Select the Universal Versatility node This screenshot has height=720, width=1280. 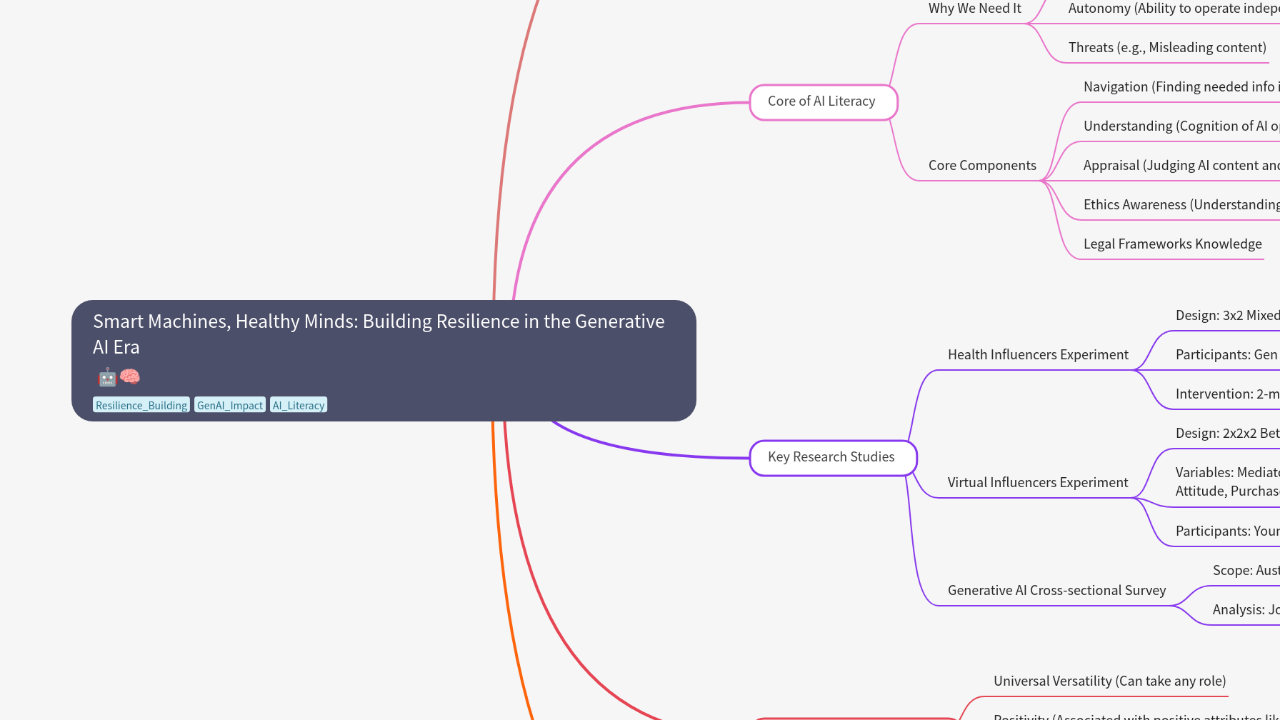(x=1110, y=681)
